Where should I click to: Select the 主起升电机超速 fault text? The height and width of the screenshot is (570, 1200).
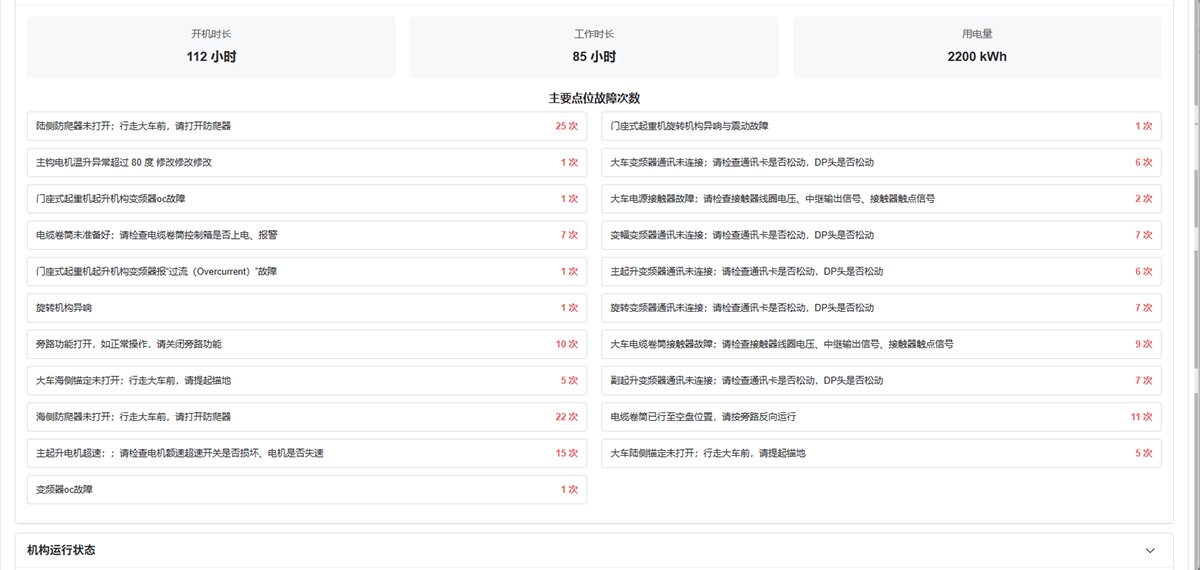180,453
